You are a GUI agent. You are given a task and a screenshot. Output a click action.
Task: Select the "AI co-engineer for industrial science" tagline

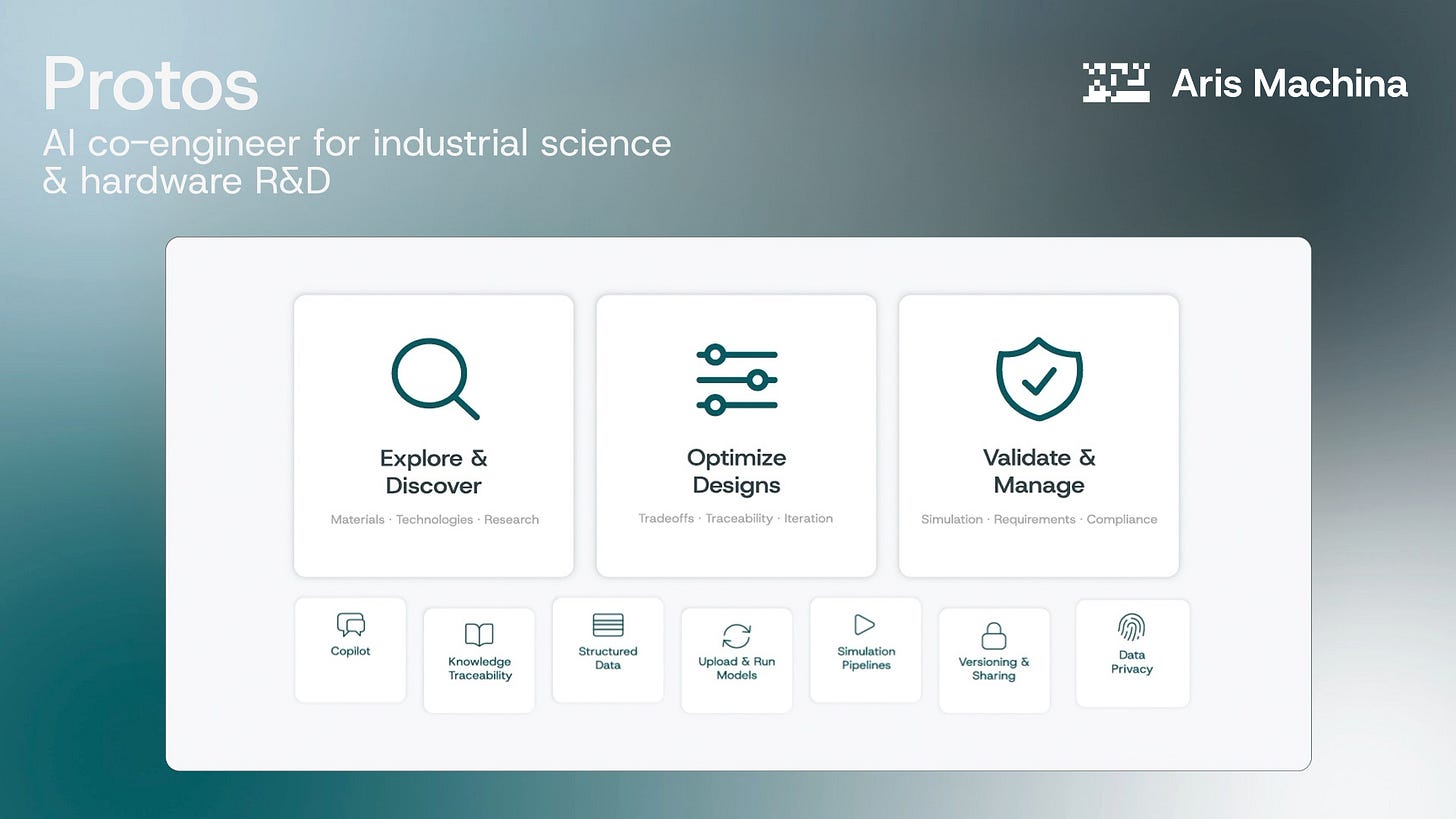(x=357, y=143)
